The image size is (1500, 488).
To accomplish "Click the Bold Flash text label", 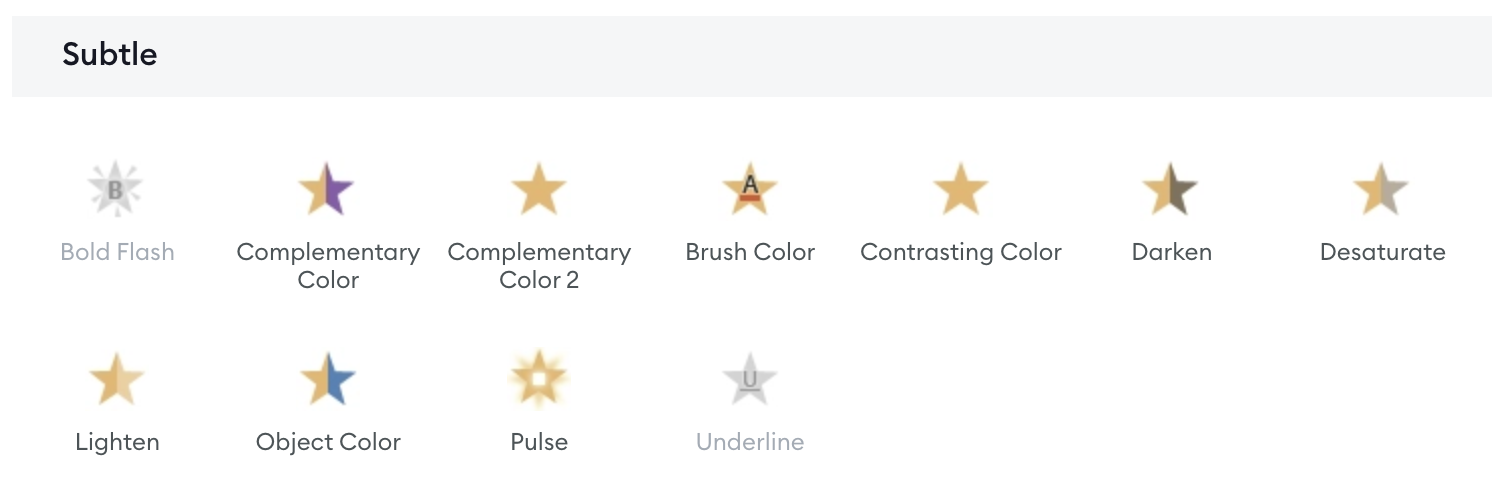I will point(117,252).
